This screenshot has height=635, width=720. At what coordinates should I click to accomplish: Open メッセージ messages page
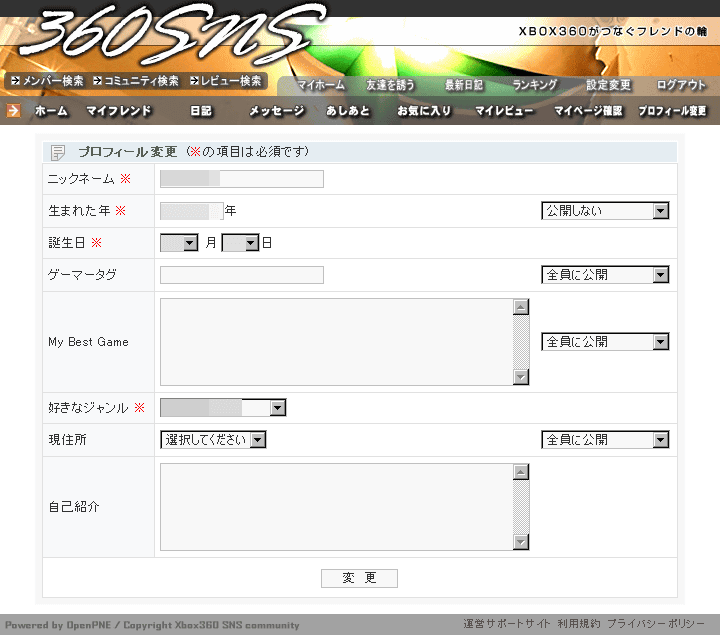coord(276,111)
